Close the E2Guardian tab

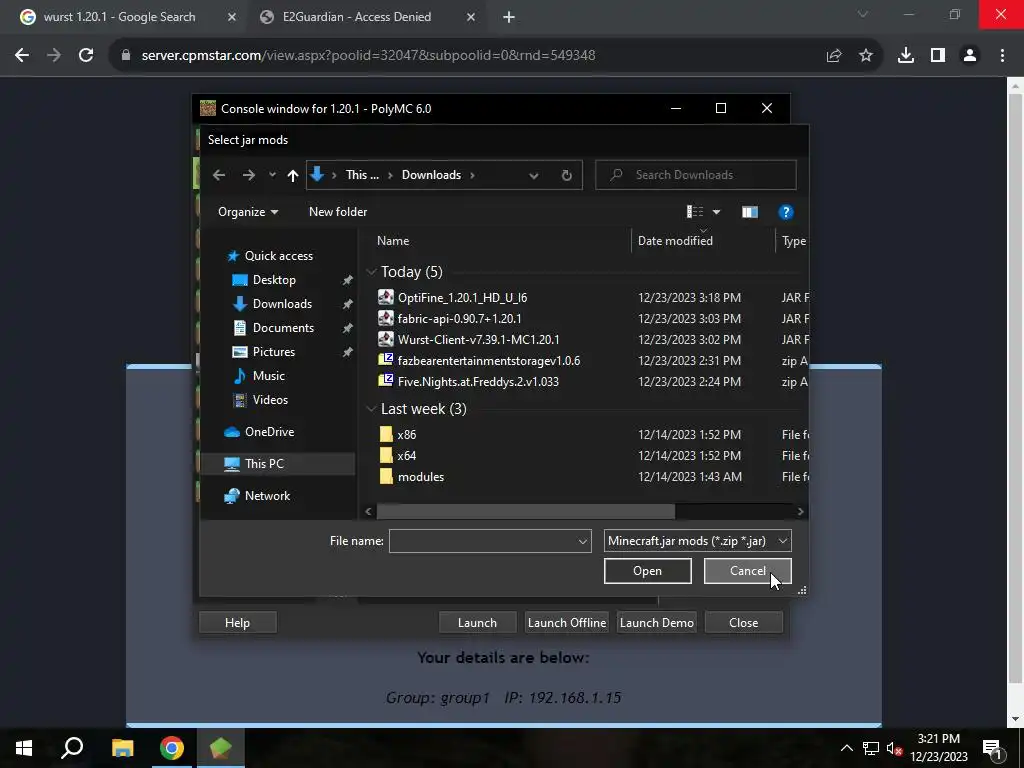[471, 17]
